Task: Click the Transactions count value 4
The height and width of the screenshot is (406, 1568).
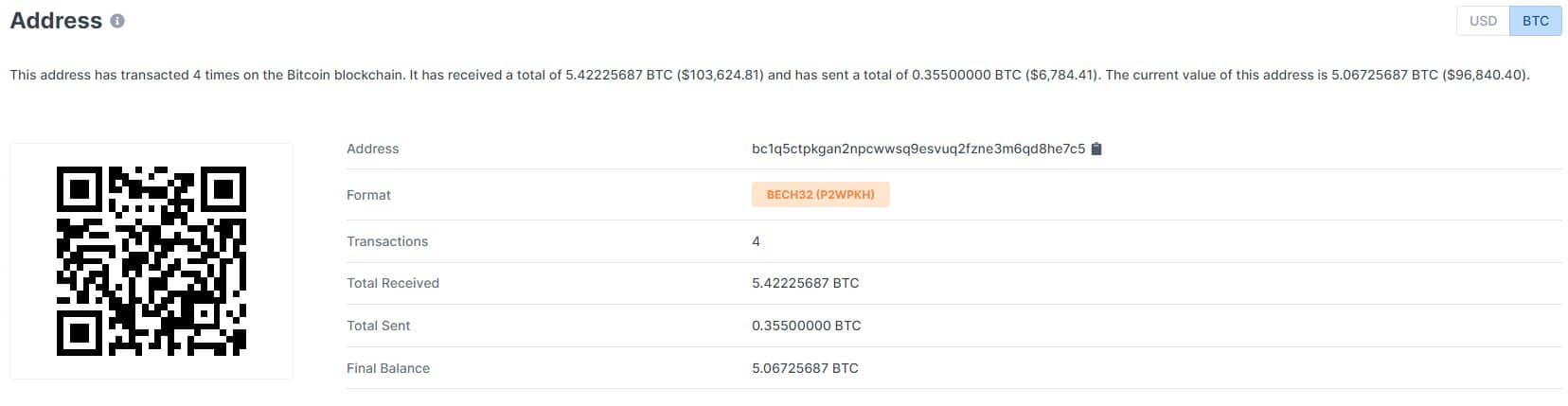Action: coord(756,241)
